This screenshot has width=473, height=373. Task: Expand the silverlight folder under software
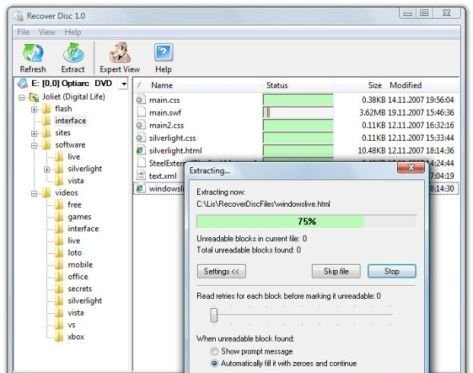(x=47, y=170)
